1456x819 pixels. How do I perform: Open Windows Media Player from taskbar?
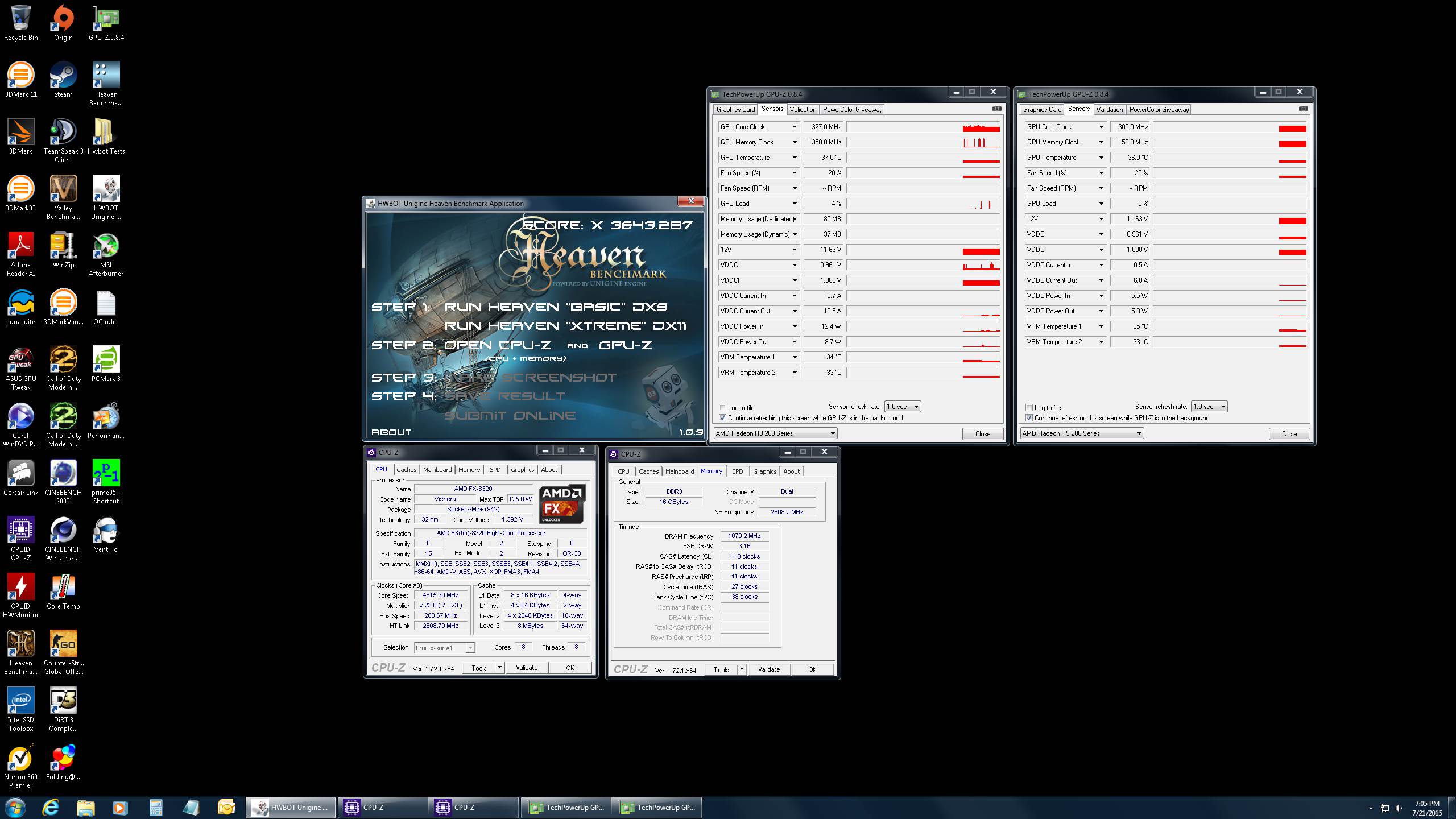[x=120, y=807]
